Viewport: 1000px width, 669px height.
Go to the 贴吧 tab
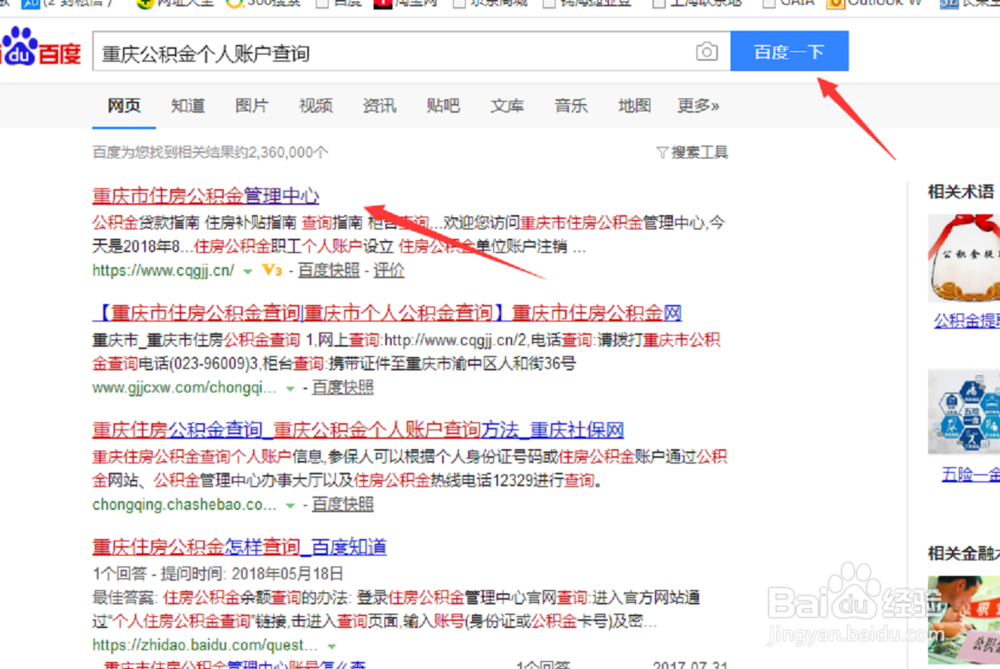pyautogui.click(x=443, y=105)
